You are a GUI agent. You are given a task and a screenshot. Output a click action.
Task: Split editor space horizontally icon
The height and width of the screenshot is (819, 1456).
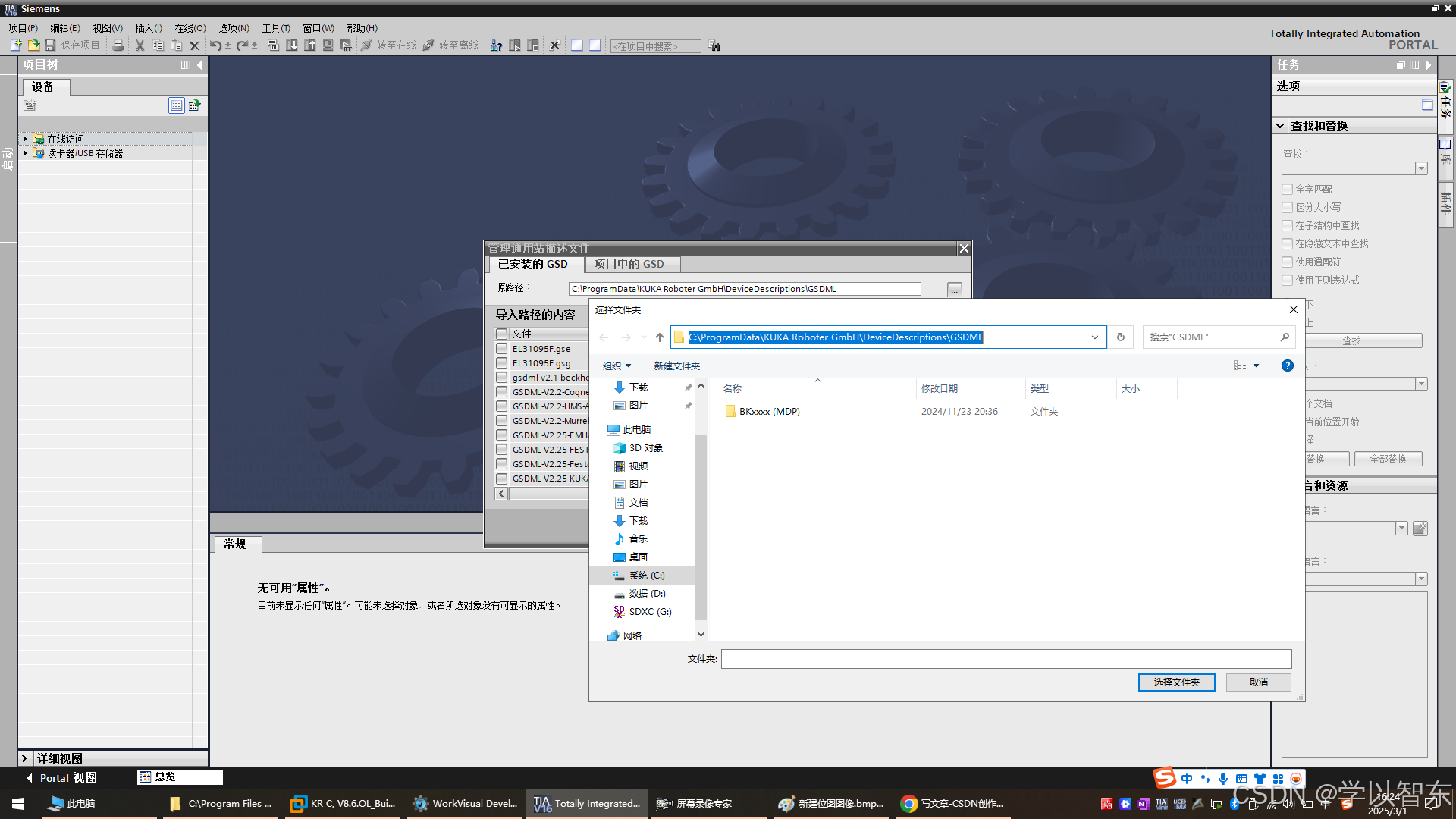click(x=576, y=45)
